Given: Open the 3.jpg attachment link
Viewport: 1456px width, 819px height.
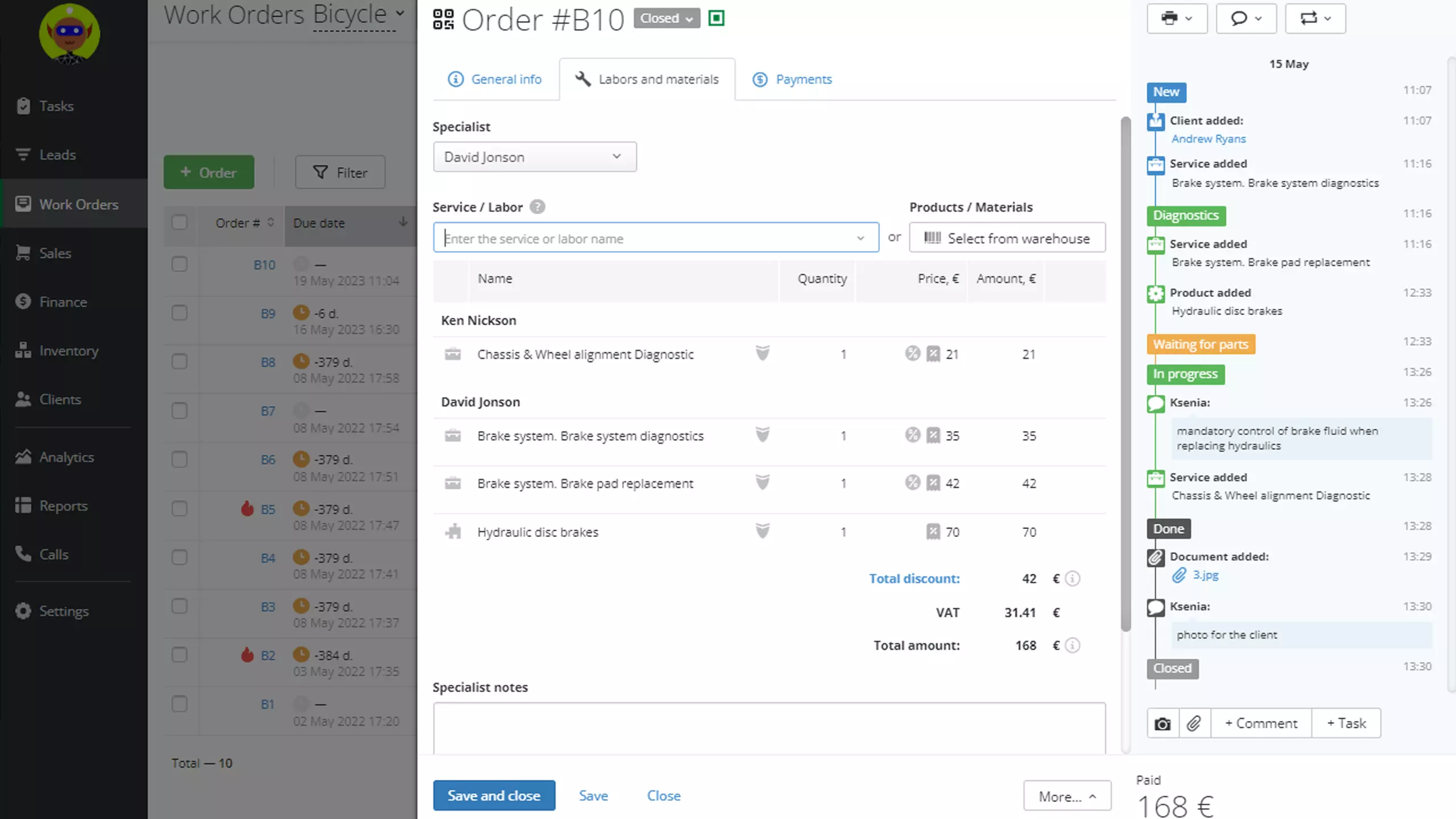Looking at the screenshot, I should [x=1205, y=575].
